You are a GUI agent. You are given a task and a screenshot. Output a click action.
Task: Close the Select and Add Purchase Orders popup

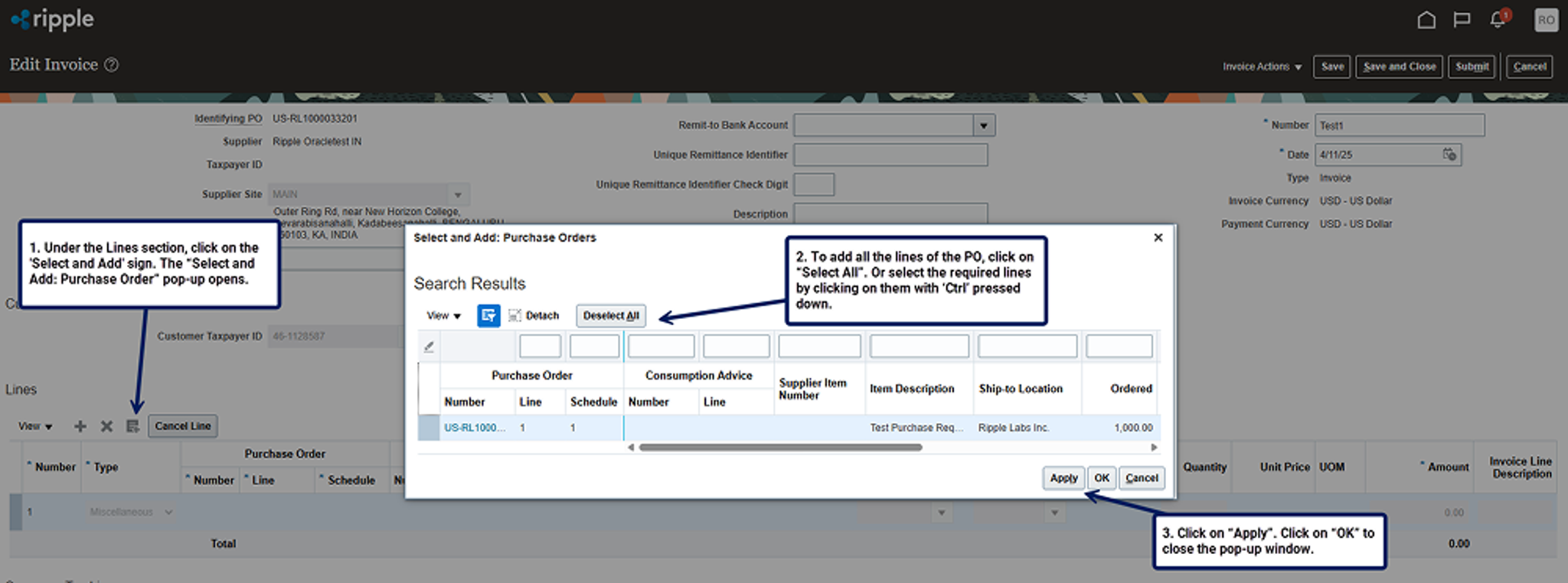coord(1158,238)
